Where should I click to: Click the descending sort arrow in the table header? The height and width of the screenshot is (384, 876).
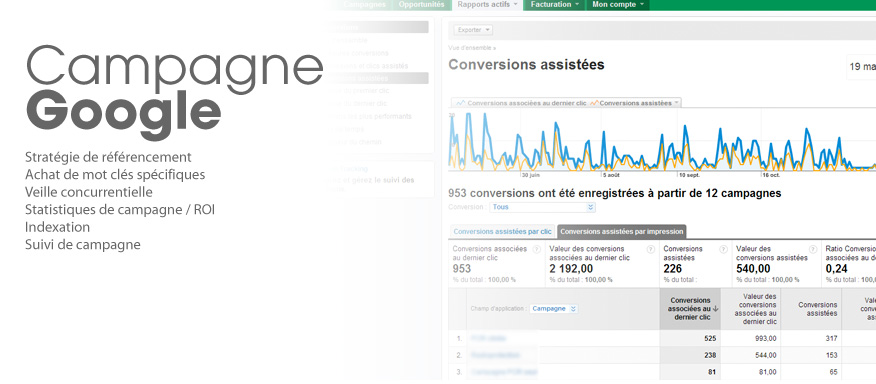(715, 309)
